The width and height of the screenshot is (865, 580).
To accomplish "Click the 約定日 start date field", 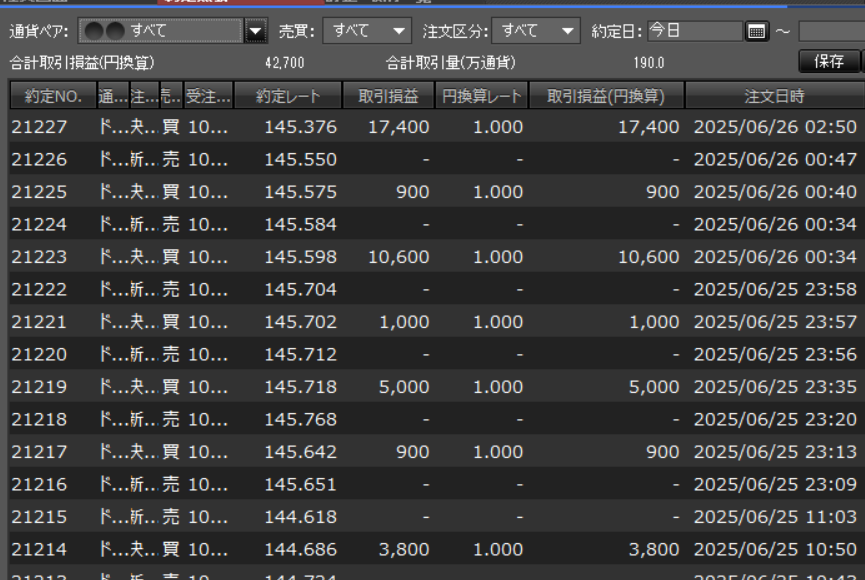I will click(x=694, y=31).
